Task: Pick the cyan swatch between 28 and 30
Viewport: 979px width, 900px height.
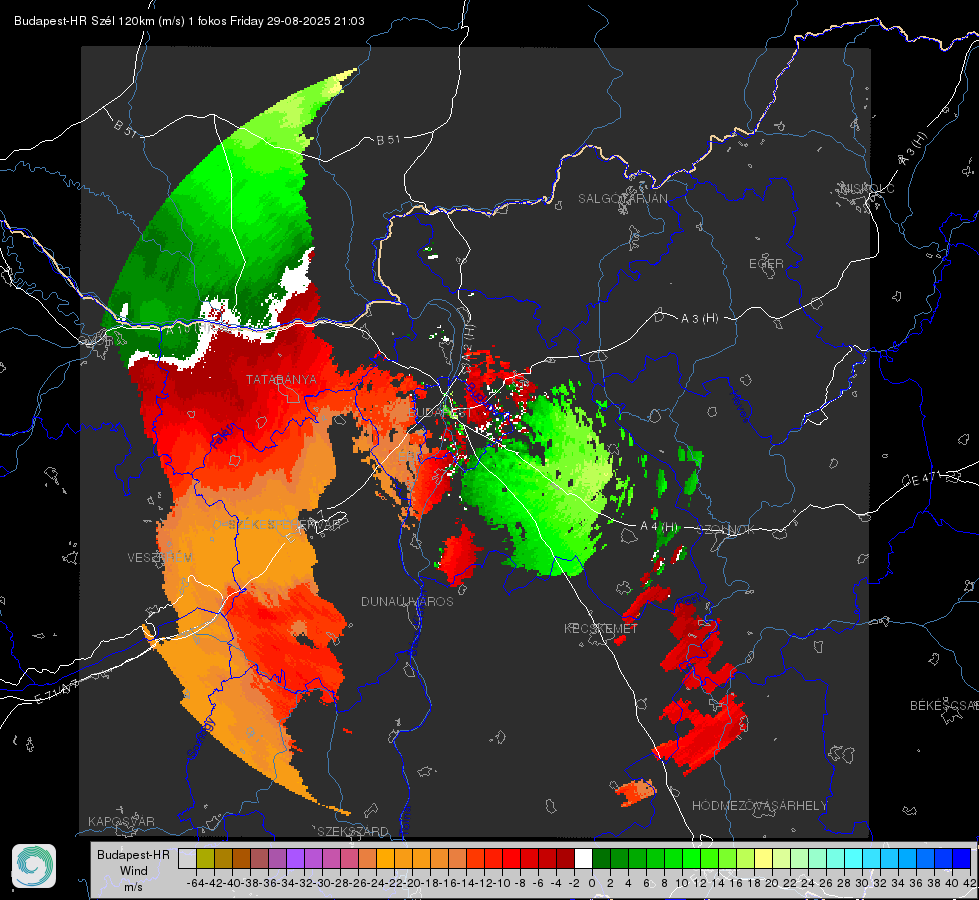Action: point(854,858)
